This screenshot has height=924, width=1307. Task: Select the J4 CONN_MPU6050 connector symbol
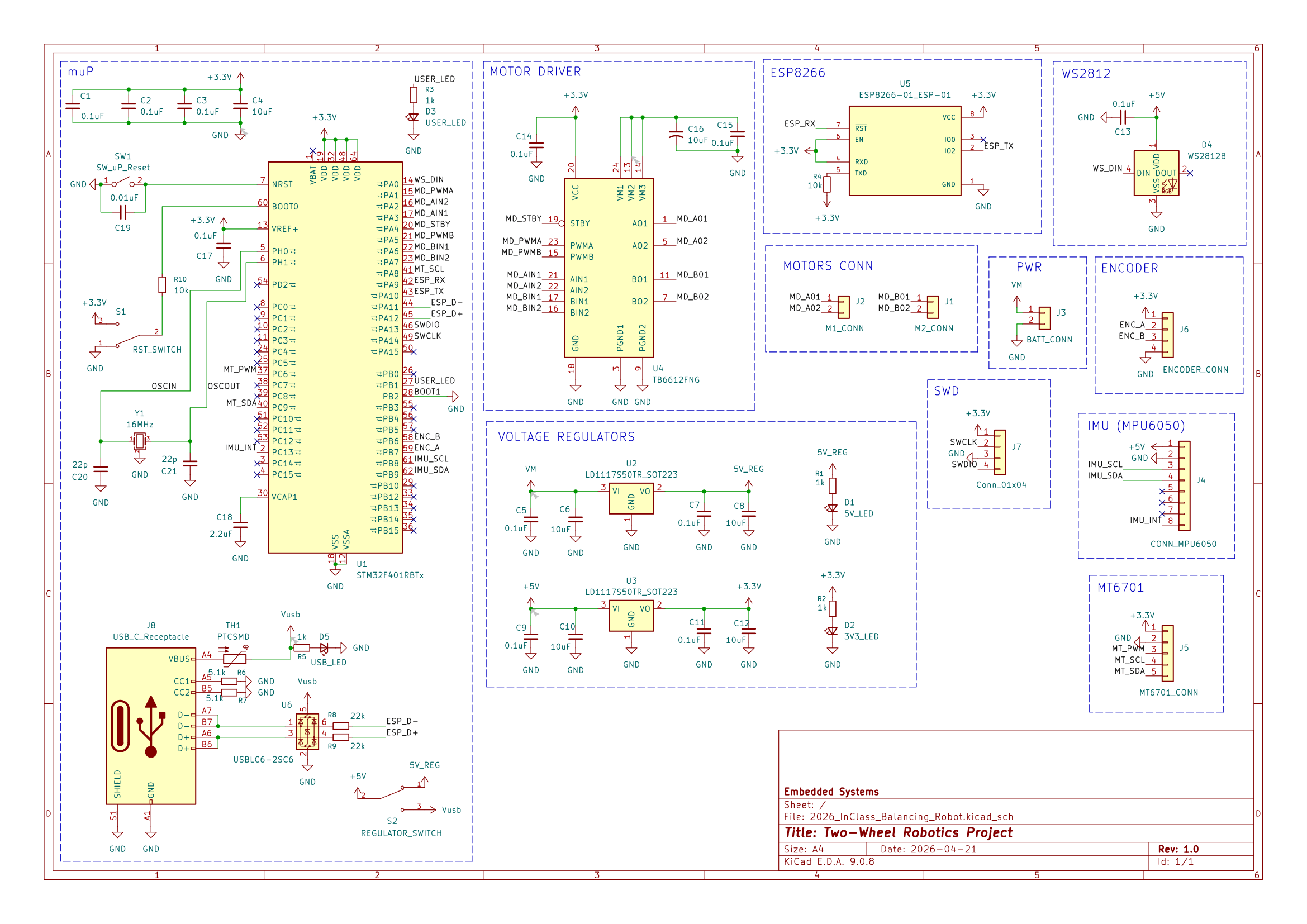[x=1184, y=486]
